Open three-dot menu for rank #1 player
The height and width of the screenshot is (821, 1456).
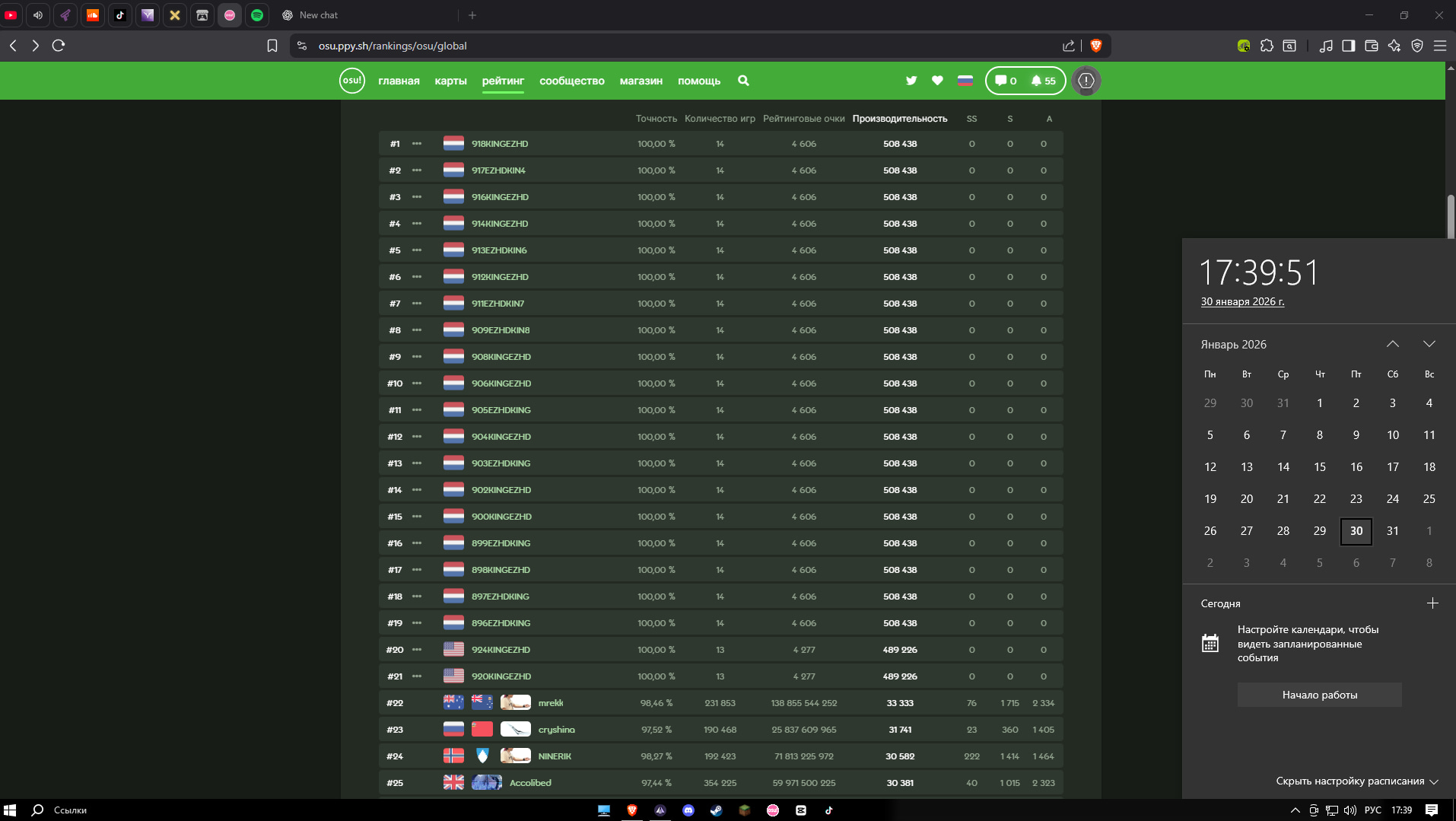click(x=417, y=144)
